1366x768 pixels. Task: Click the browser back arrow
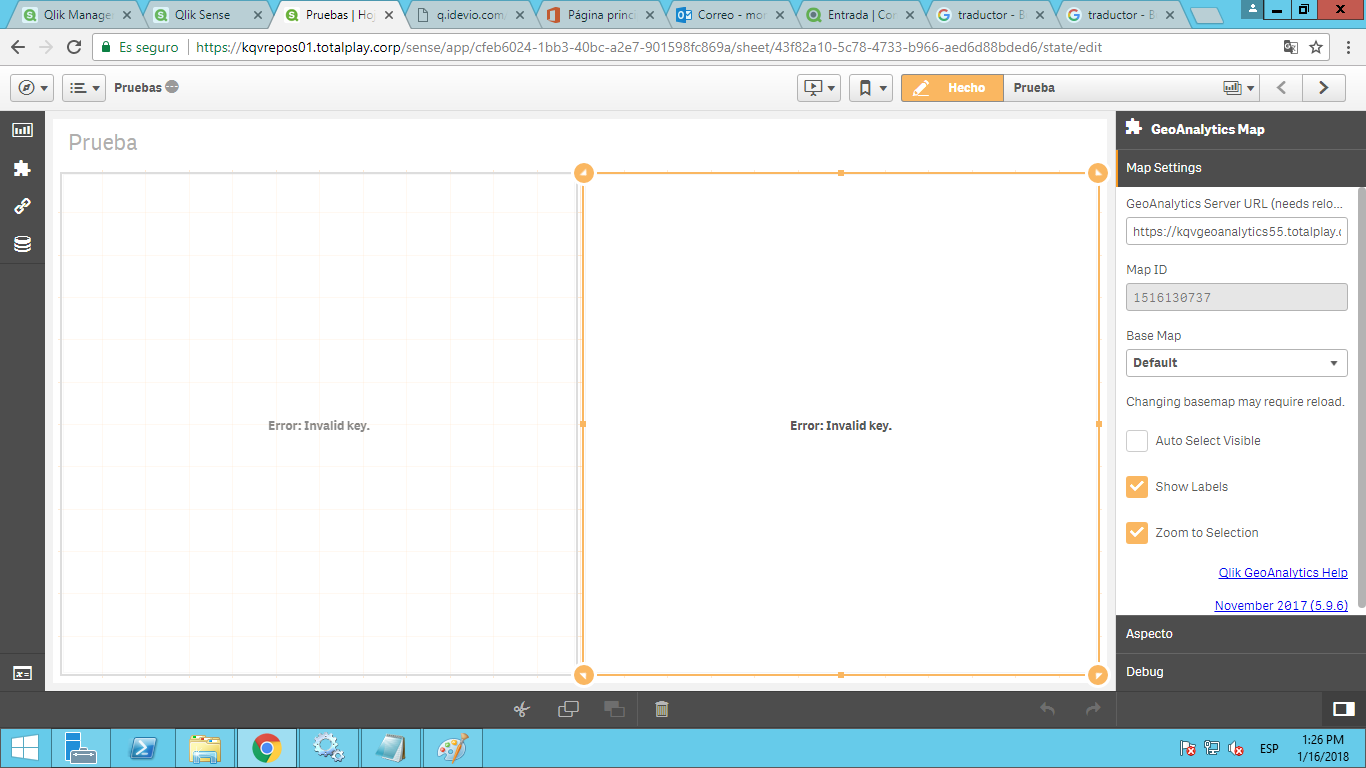(18, 47)
